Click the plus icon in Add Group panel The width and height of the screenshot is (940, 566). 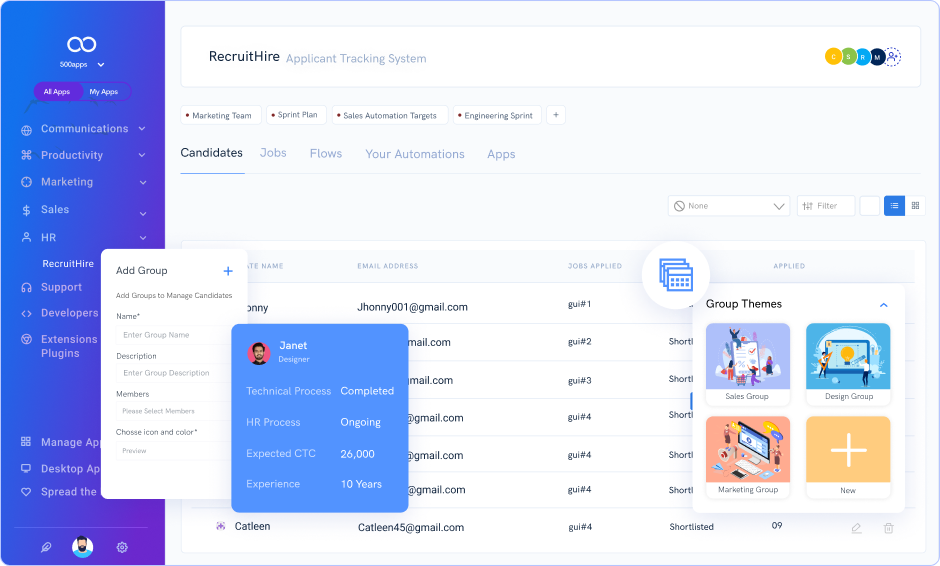[x=228, y=271]
